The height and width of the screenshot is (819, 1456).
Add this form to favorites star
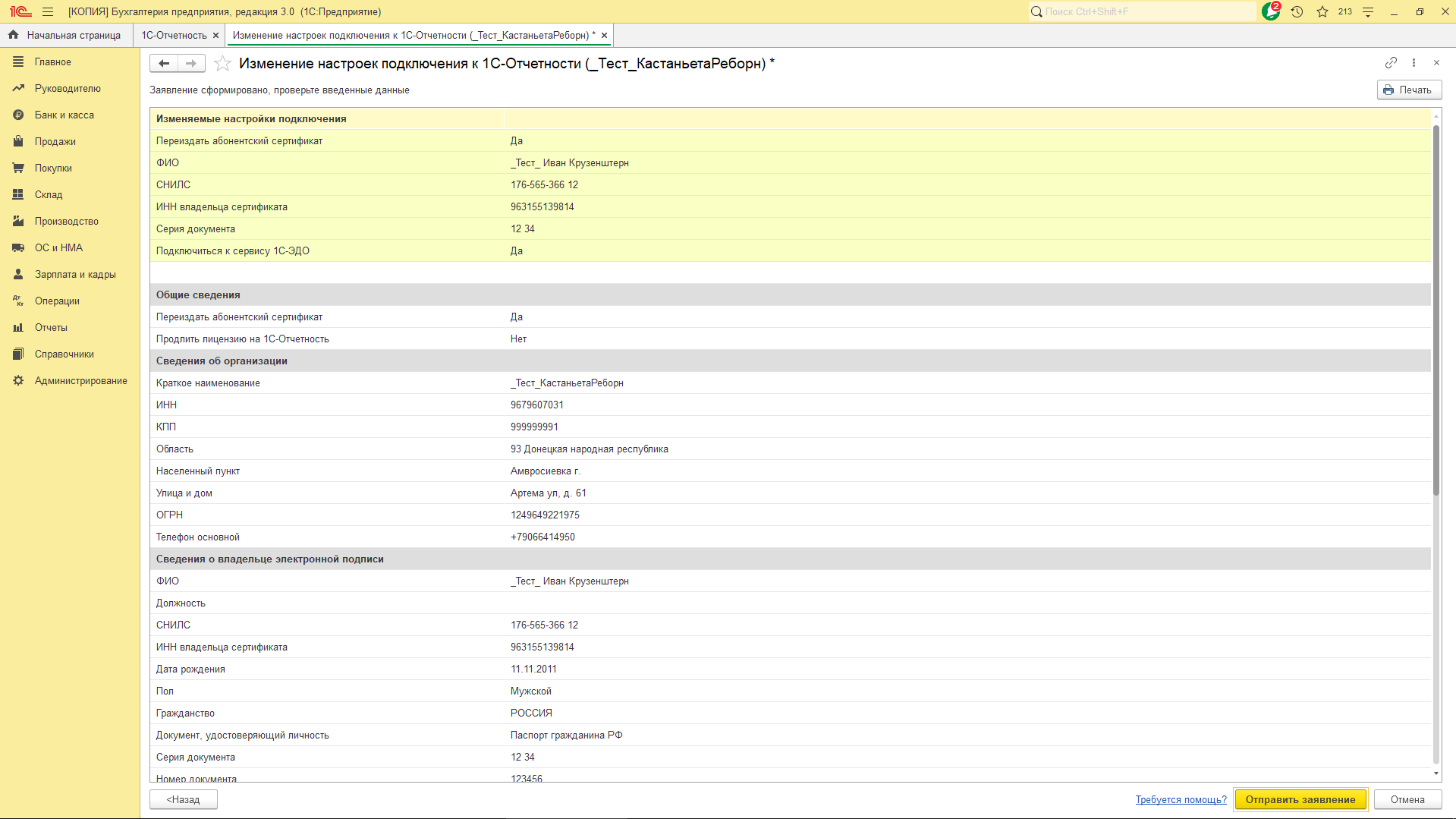[222, 63]
